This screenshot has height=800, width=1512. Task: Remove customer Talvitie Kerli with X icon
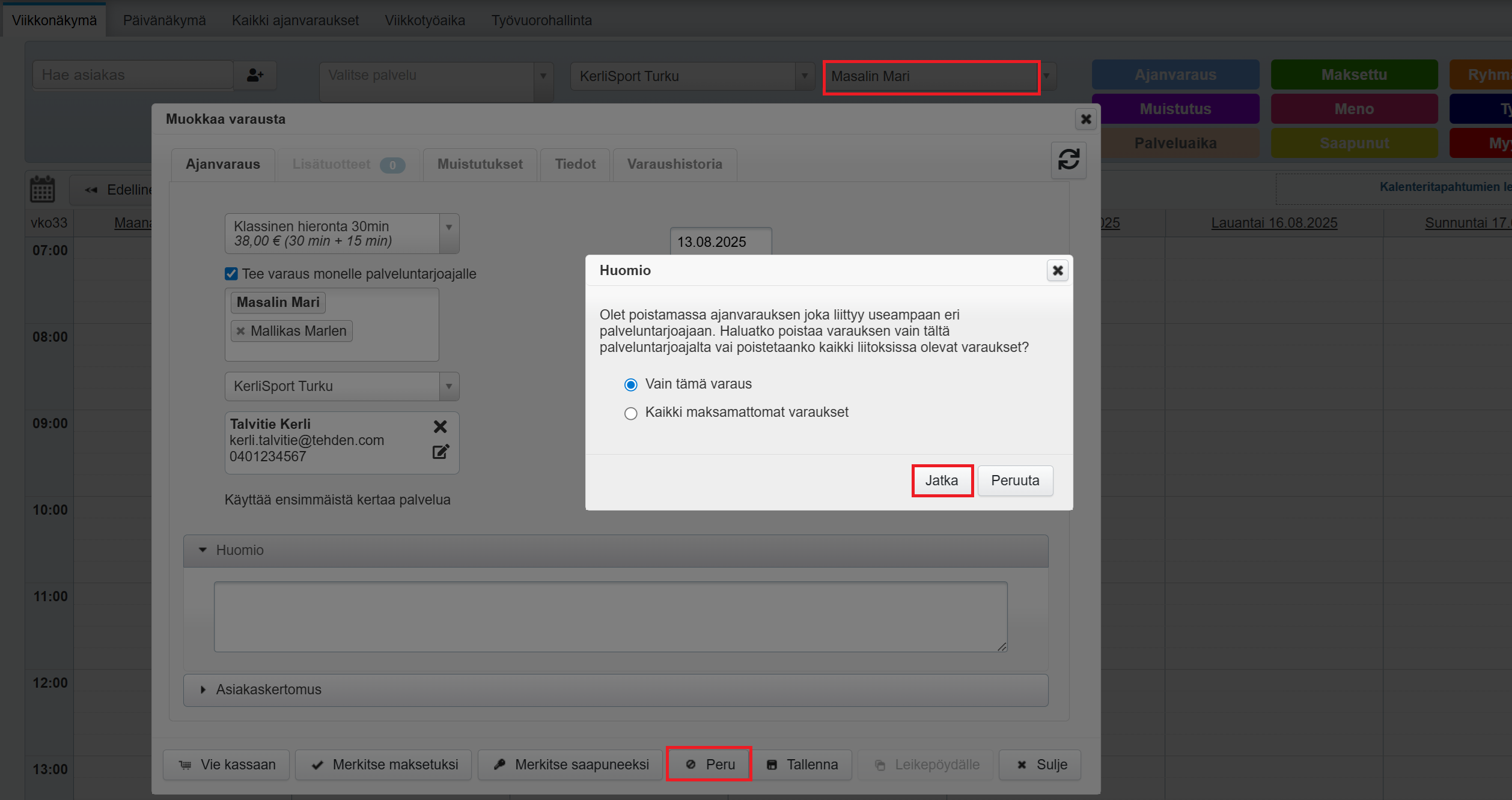click(440, 426)
